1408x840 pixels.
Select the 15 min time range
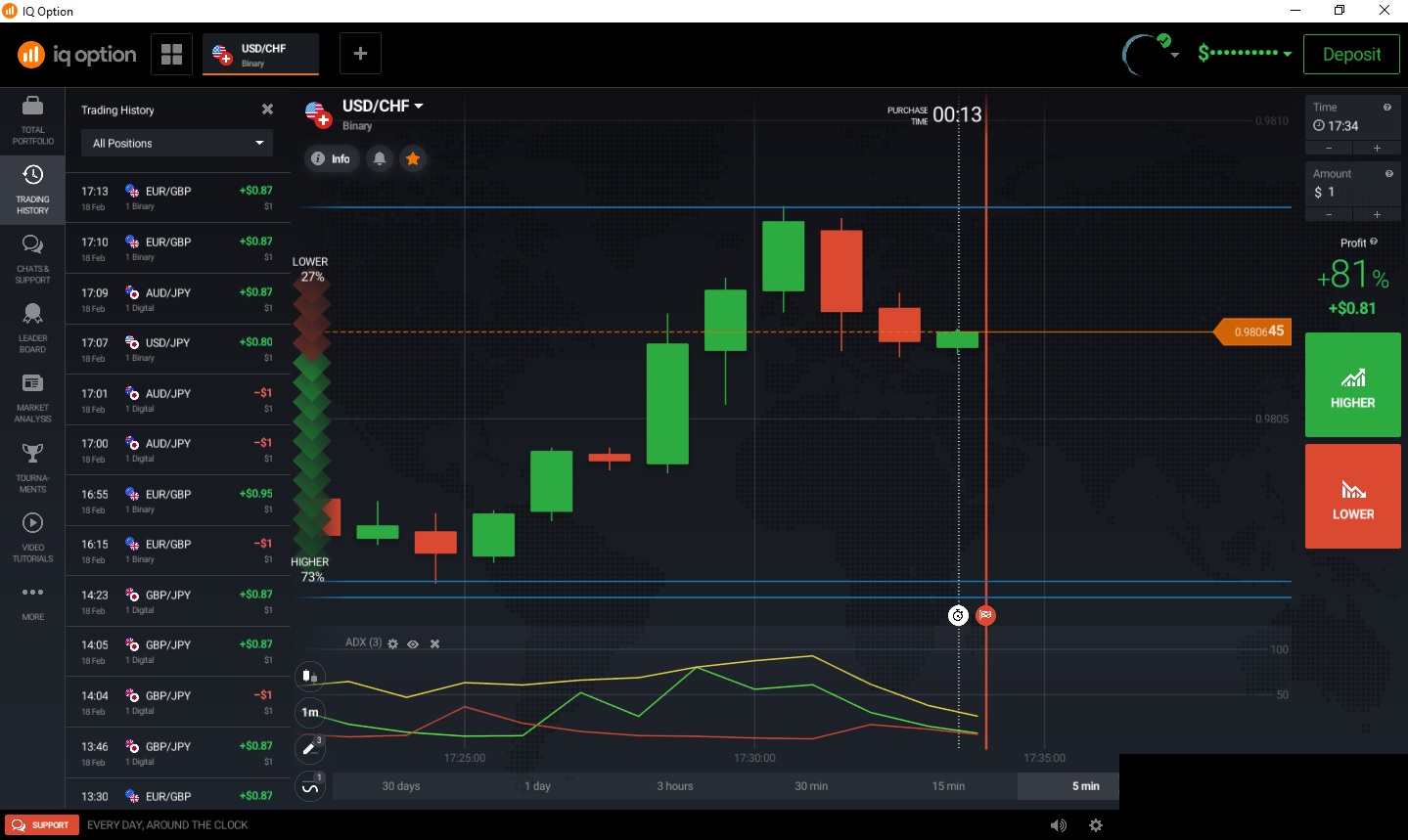pos(948,786)
